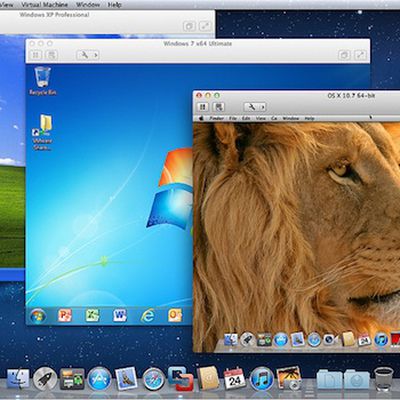Open Finder menu inside OS X 10.7 guest
This screenshot has width=400, height=400.
pyautogui.click(x=217, y=118)
